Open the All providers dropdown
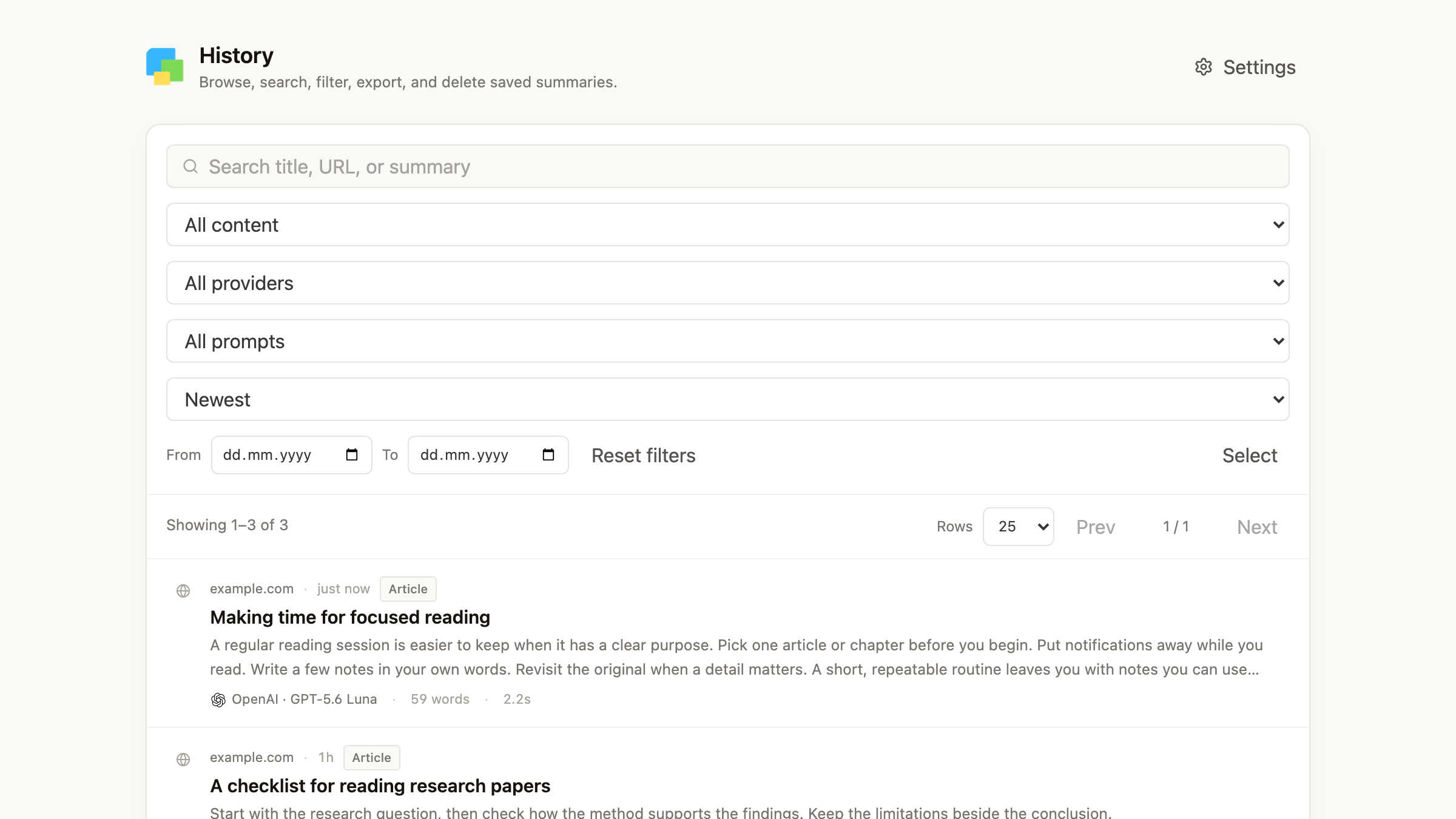Image resolution: width=1456 pixels, height=819 pixels. (x=728, y=283)
